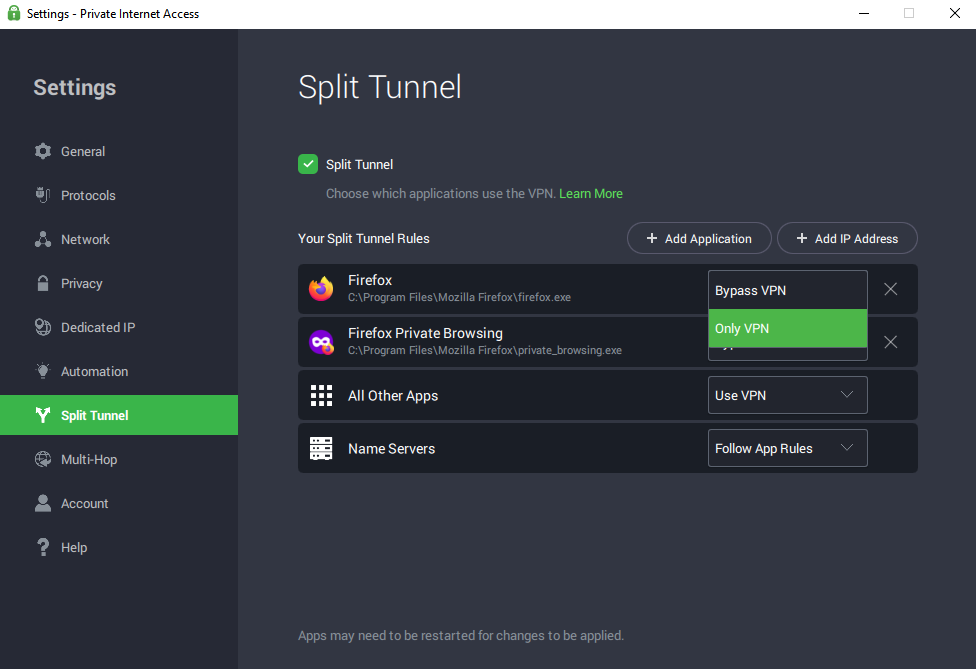This screenshot has height=669, width=976.
Task: Select Split Tunnel label in sidebar
Action: 95,416
